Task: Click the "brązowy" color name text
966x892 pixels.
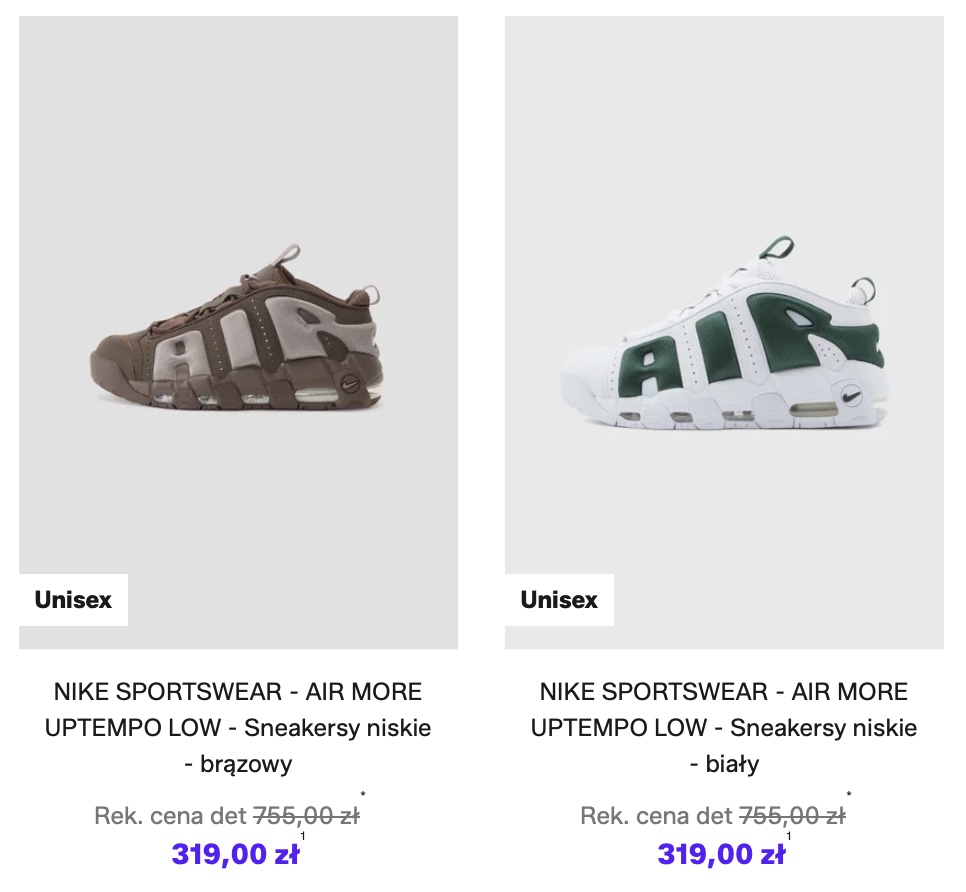Action: coord(246,764)
